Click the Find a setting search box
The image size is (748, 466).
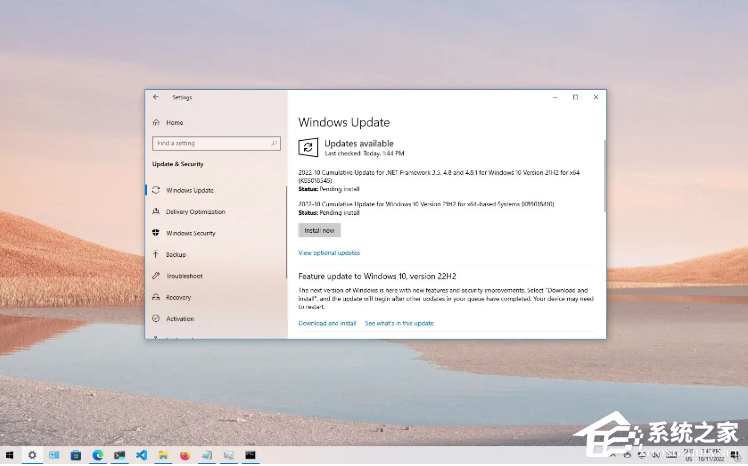tap(215, 143)
